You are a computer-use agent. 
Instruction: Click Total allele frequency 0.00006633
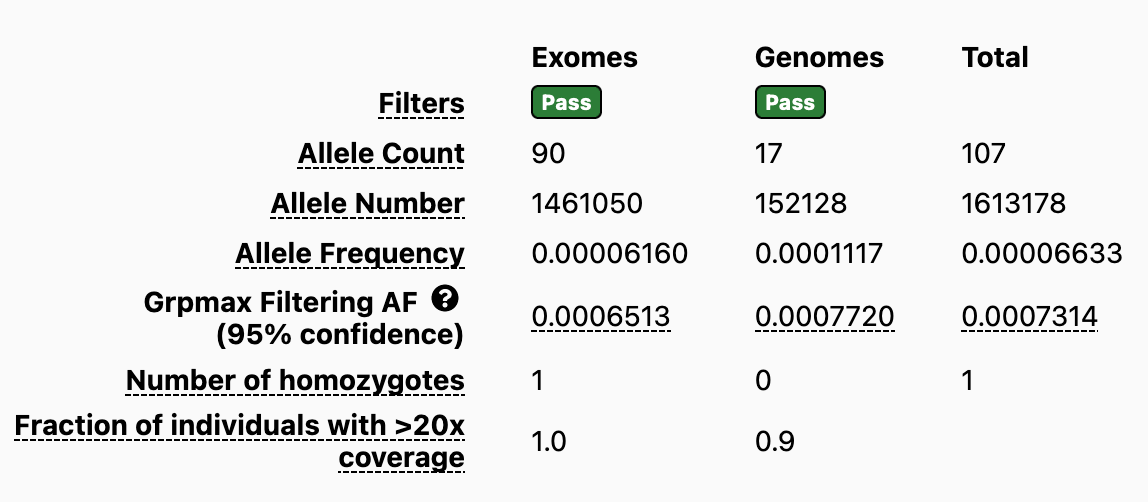[x=1042, y=253]
